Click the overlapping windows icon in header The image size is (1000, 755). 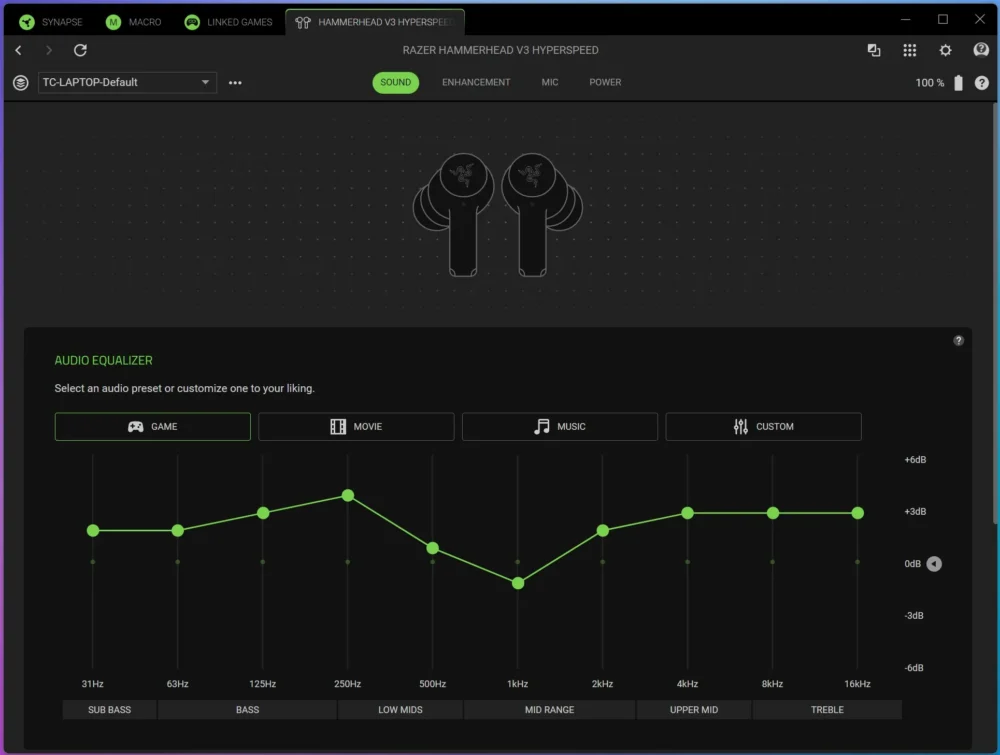click(874, 50)
